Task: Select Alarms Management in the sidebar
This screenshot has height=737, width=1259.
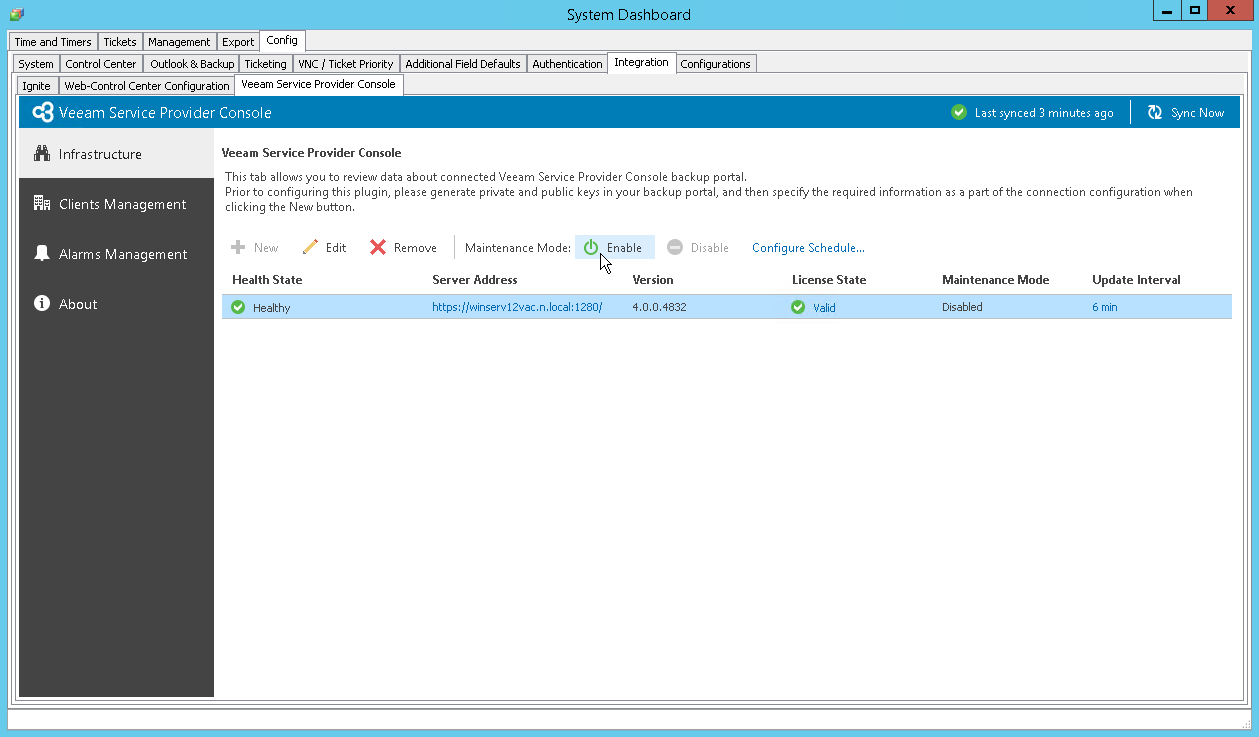Action: tap(116, 254)
